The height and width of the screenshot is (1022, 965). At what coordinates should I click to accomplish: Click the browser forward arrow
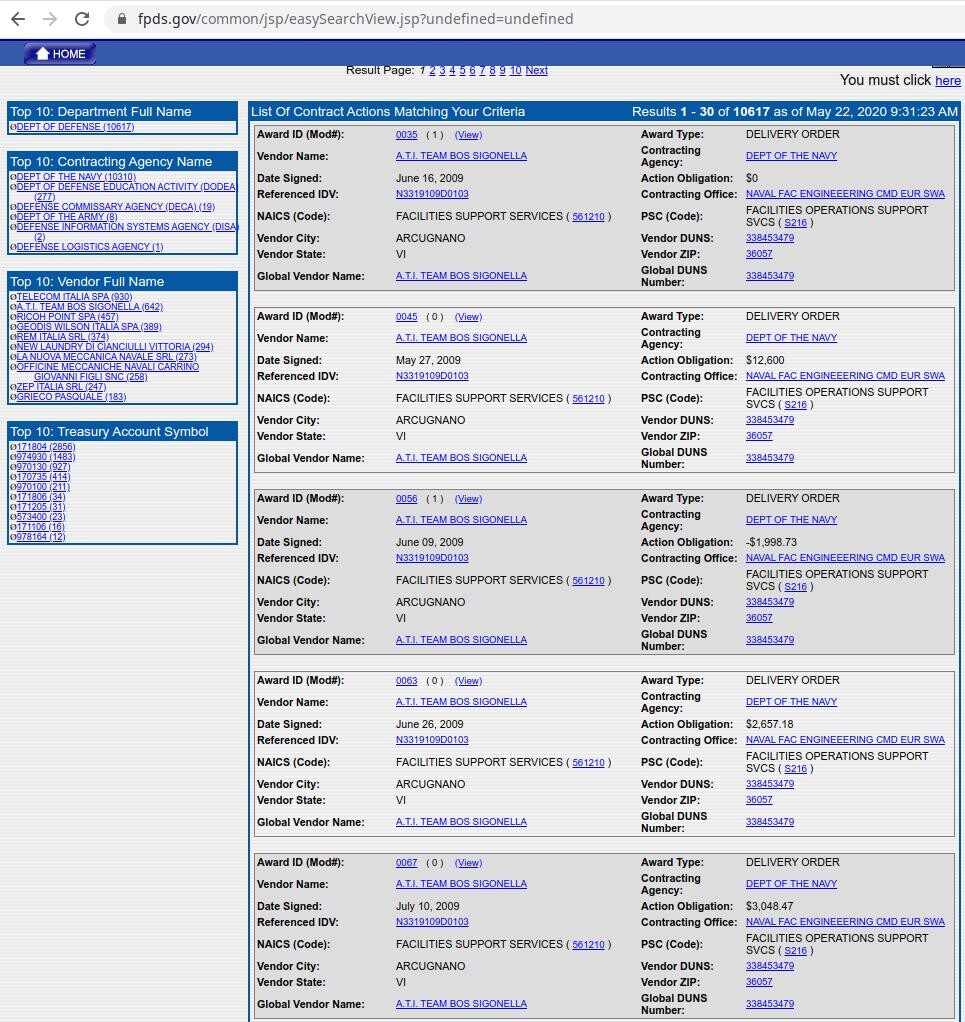(x=50, y=19)
